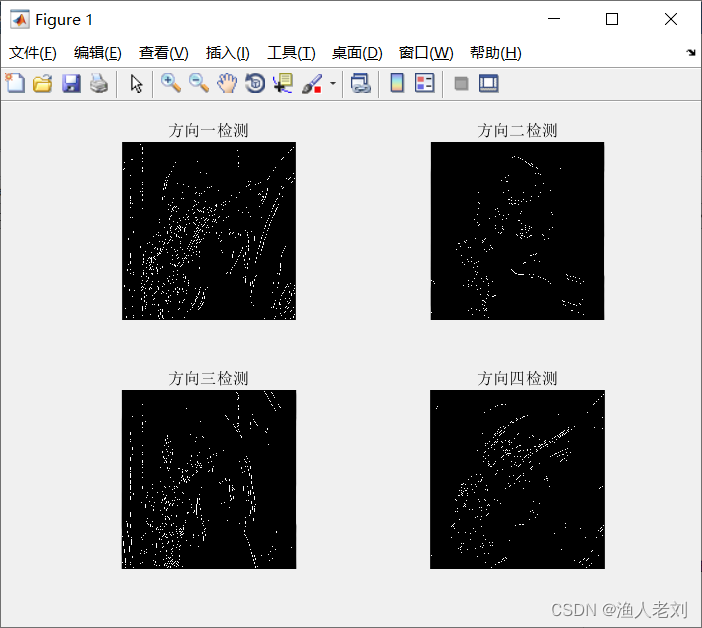This screenshot has width=702, height=628.
Task: Show plot tools and dock figure
Action: [488, 83]
